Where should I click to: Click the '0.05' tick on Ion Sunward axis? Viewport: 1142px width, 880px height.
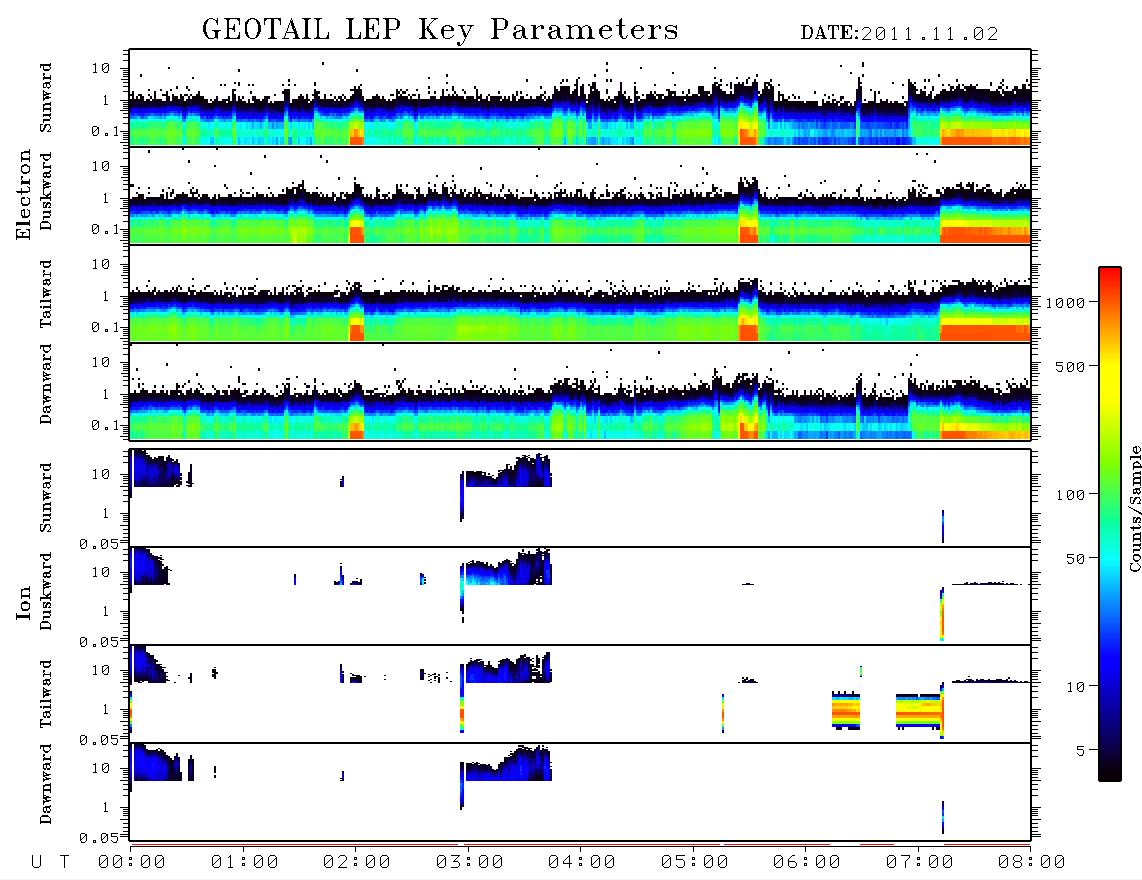[99, 543]
